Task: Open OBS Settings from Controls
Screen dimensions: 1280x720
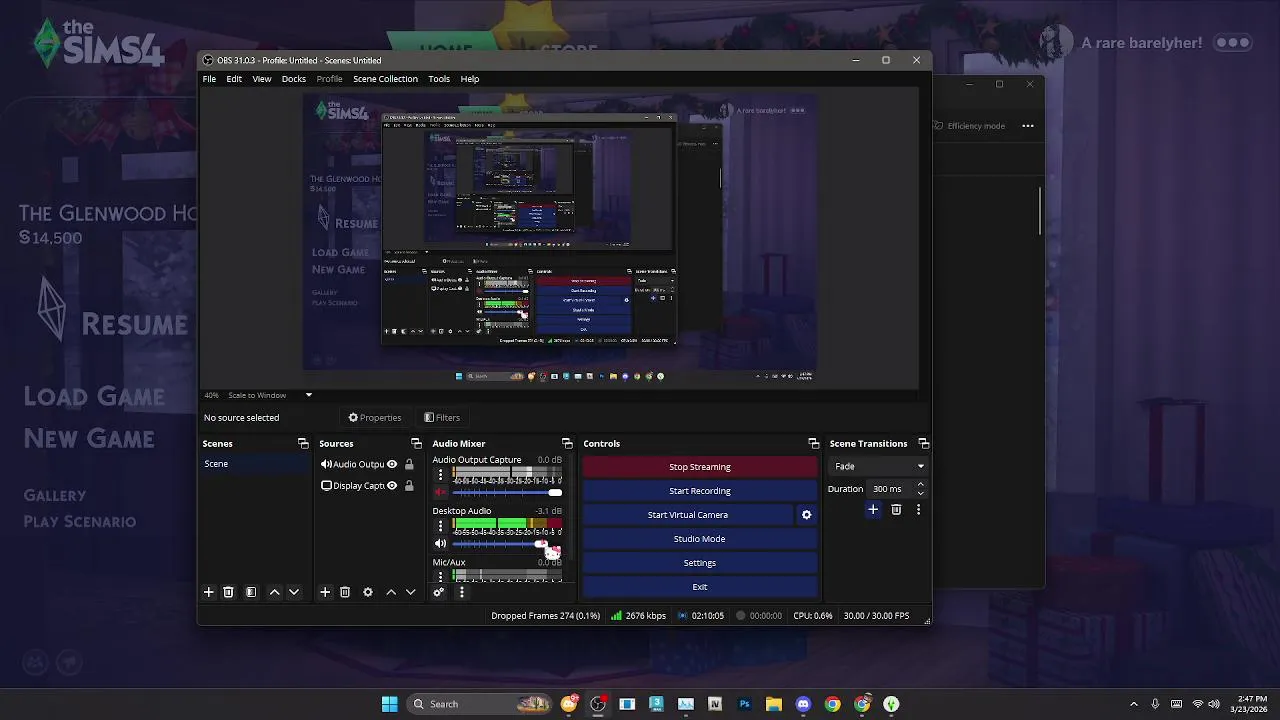Action: click(x=700, y=563)
